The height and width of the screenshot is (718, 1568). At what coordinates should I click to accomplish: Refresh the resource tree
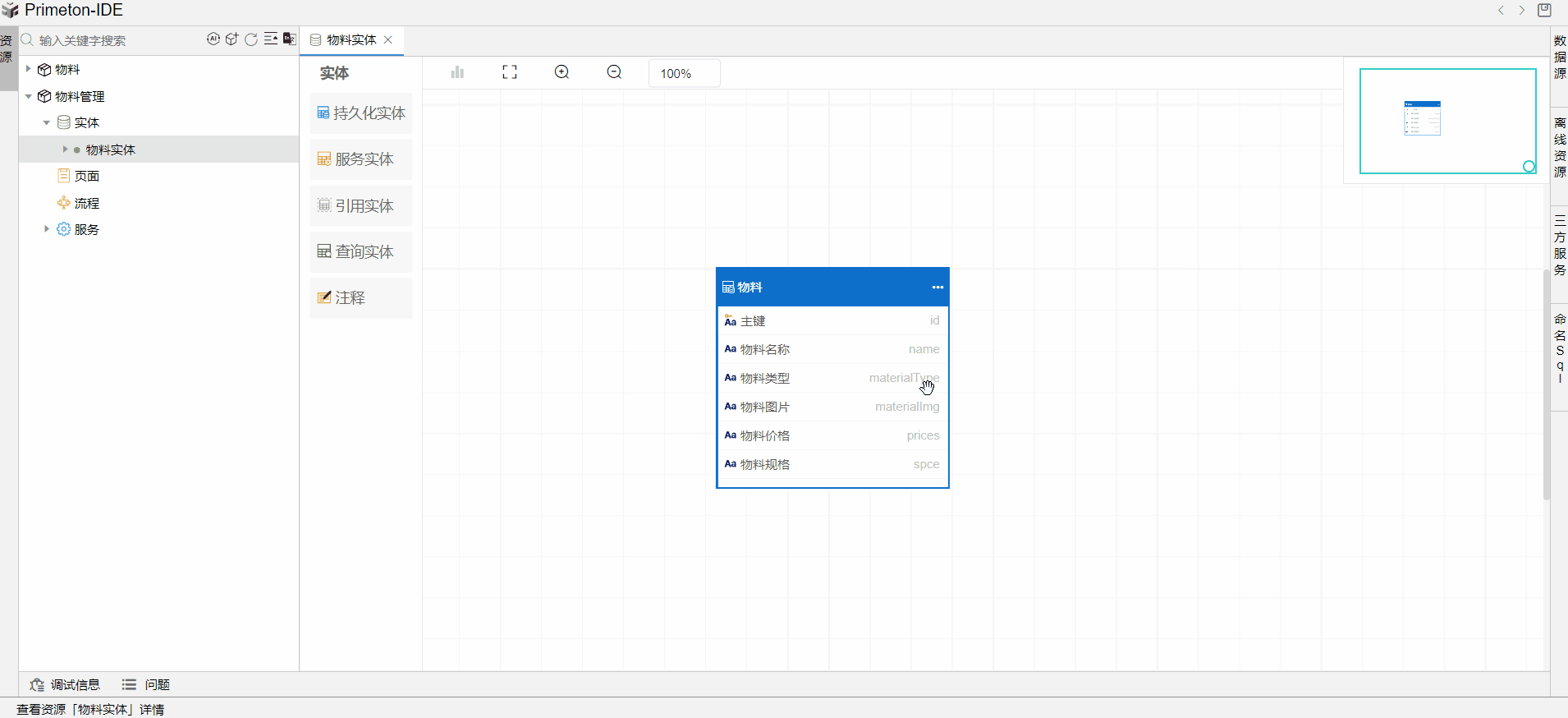[x=251, y=39]
